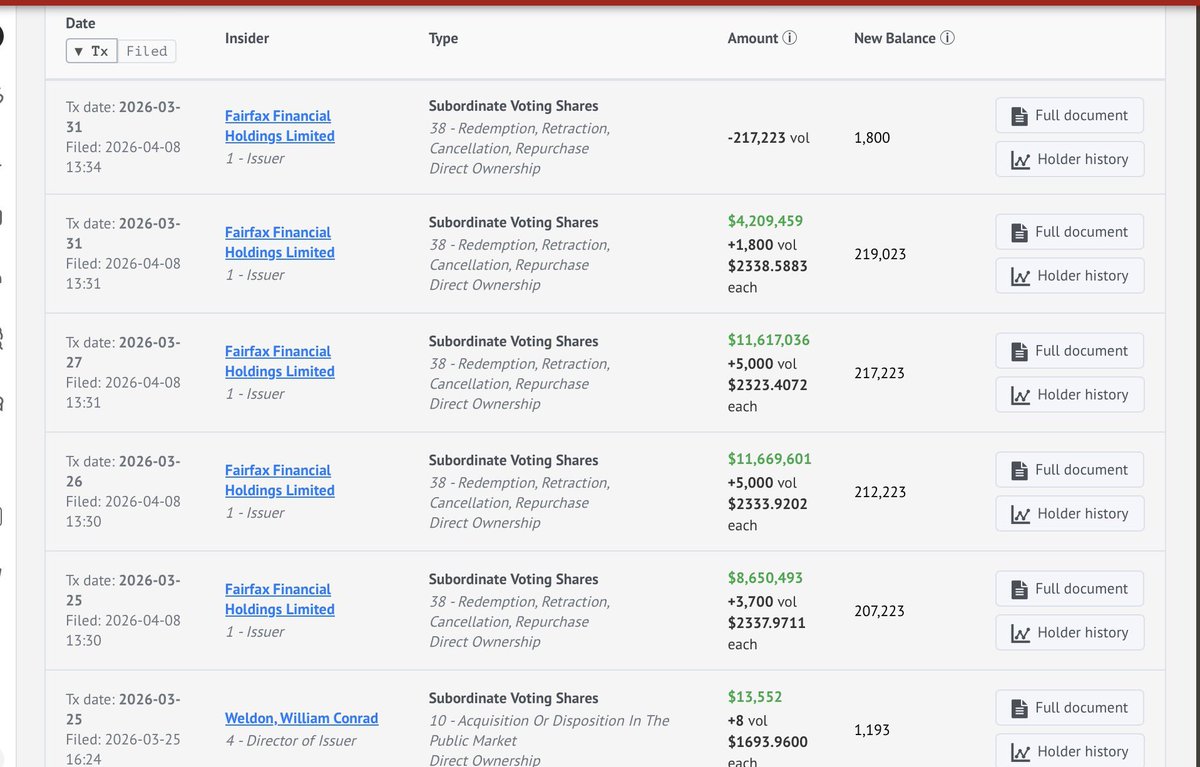Screen dimensions: 1200x767
Task: Select the Tx date sort toggle
Action: point(92,51)
